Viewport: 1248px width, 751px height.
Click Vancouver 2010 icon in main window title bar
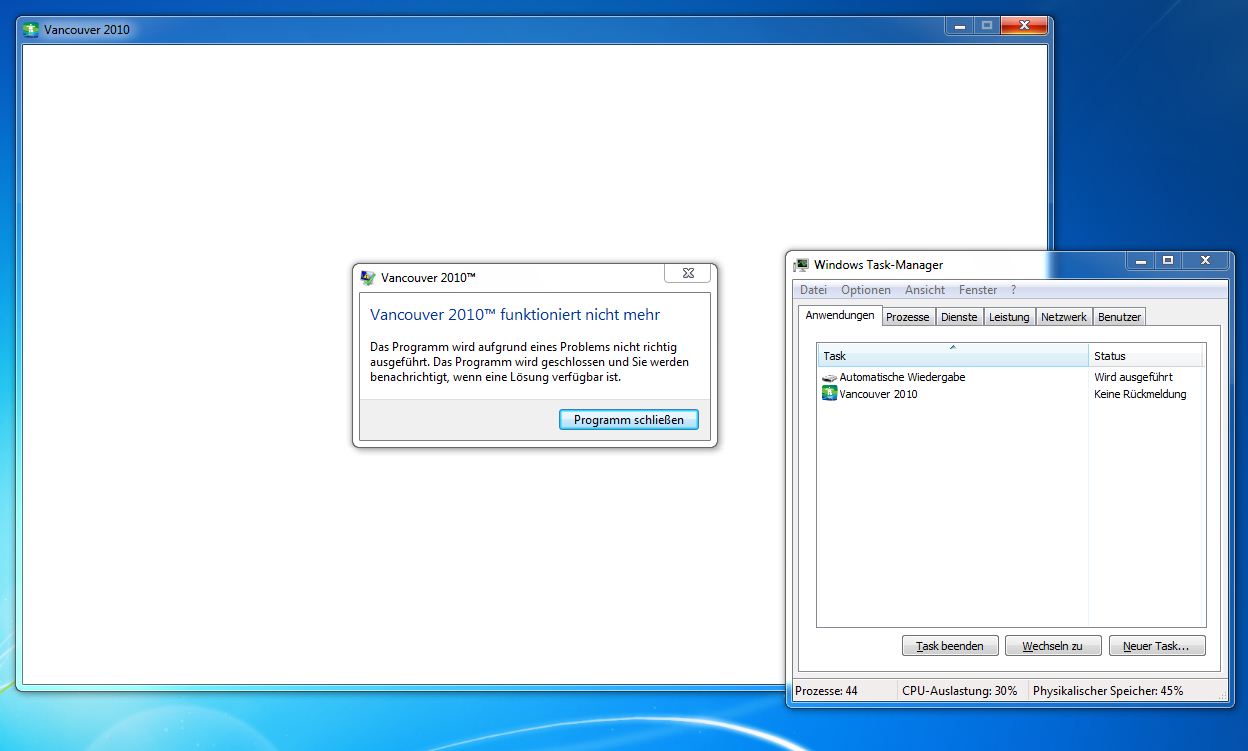33,30
